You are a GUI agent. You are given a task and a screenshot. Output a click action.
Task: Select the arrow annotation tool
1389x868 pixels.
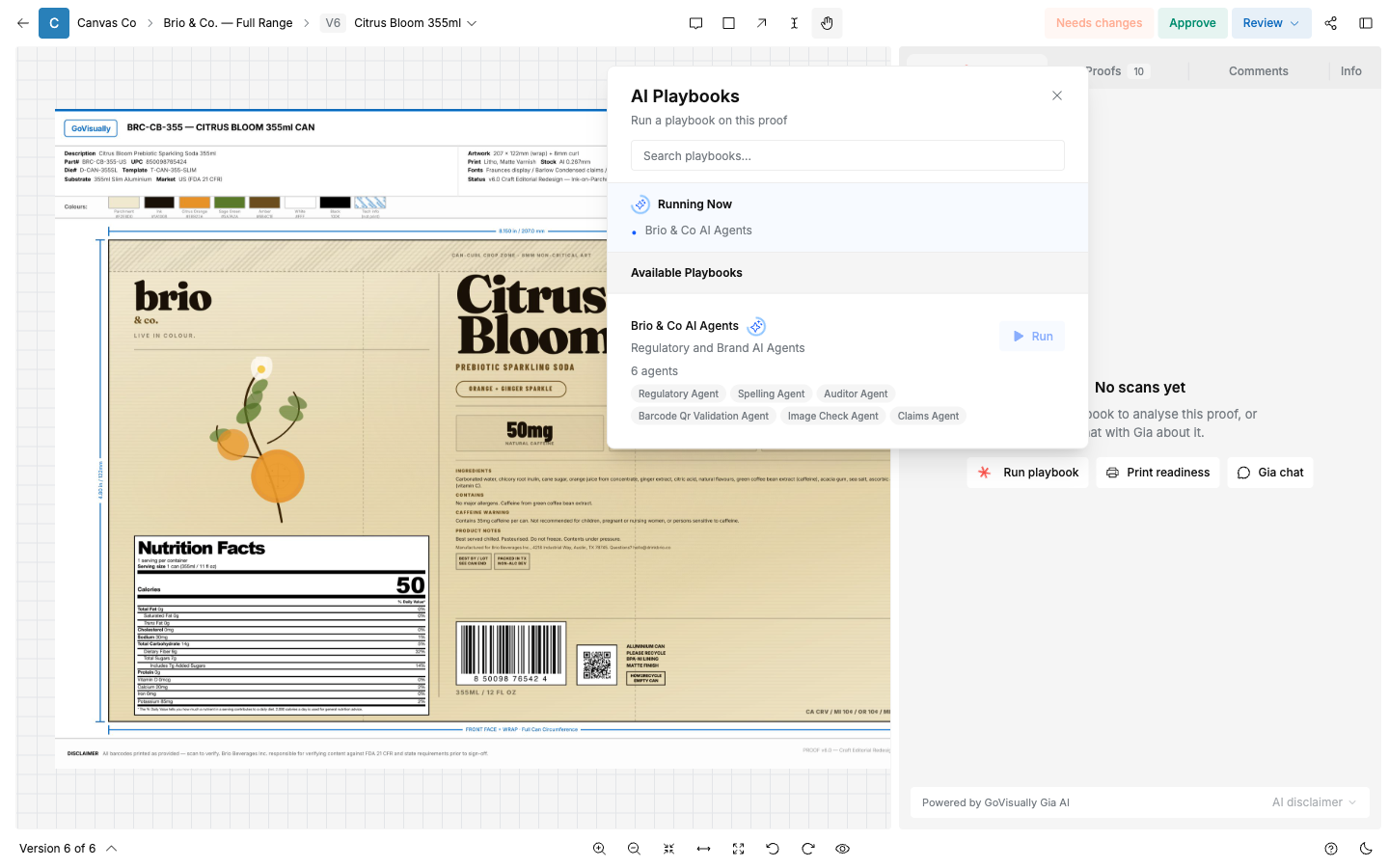(761, 23)
